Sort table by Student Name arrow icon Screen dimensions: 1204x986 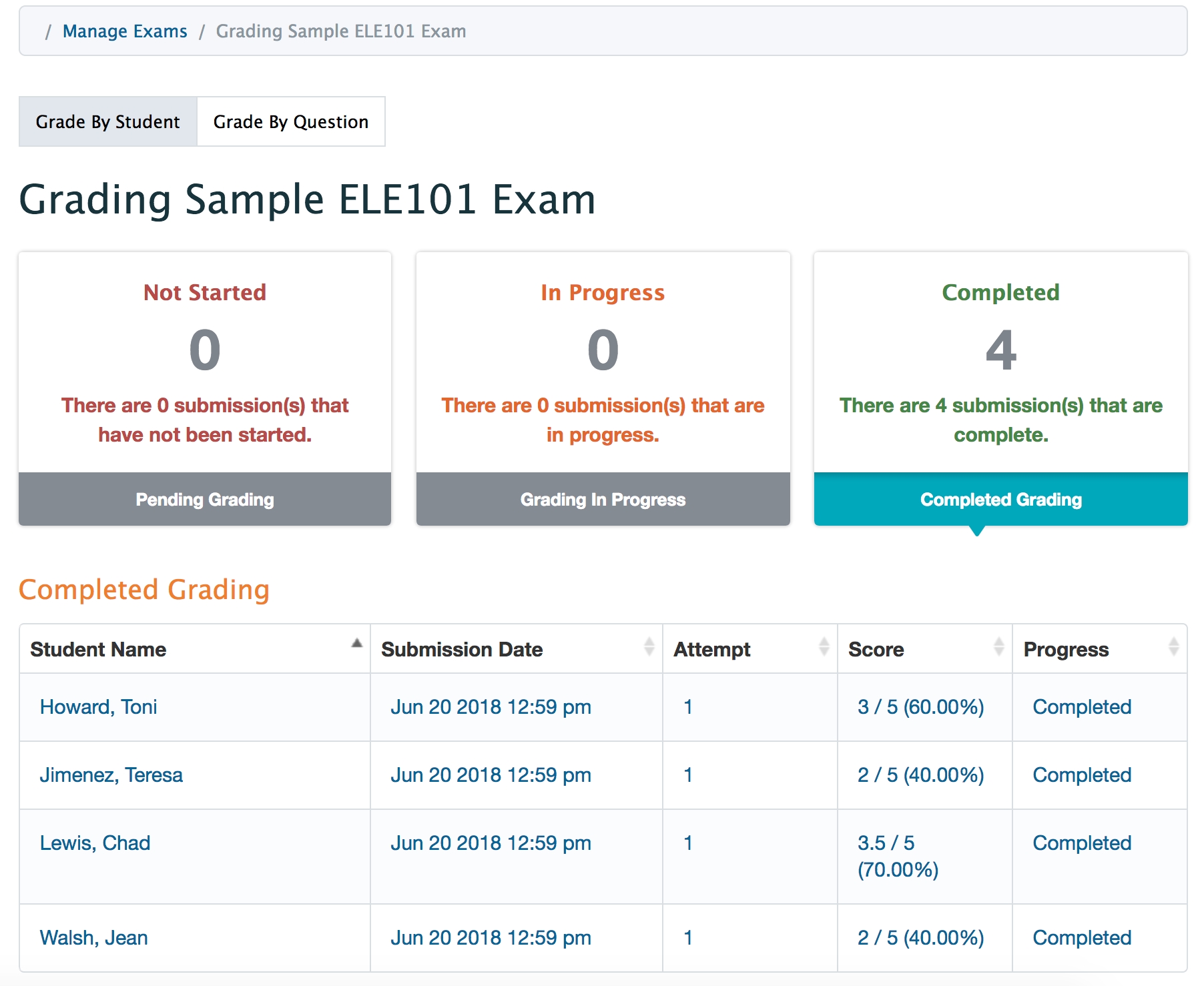(x=357, y=644)
